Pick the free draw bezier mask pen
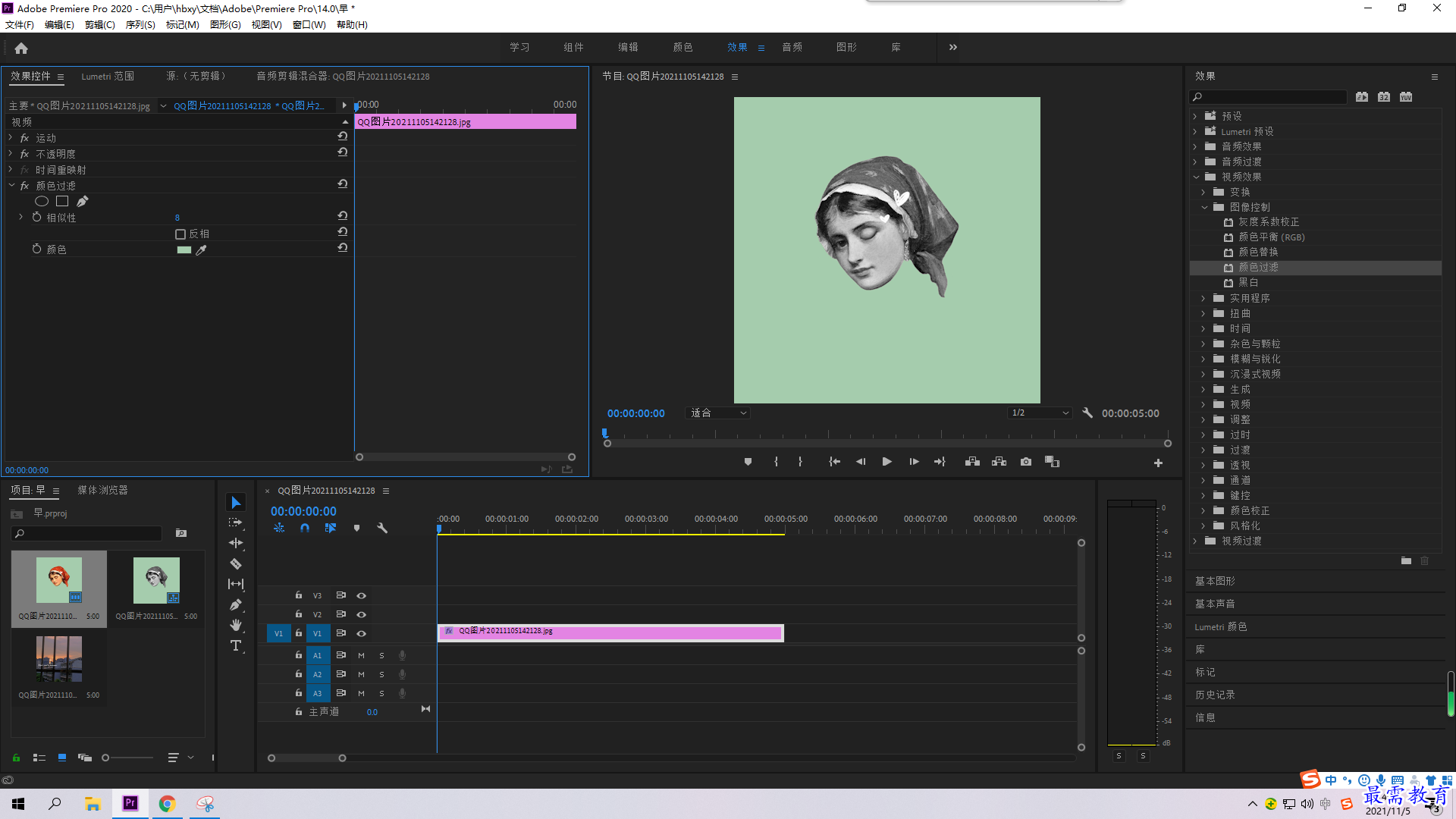 point(82,201)
